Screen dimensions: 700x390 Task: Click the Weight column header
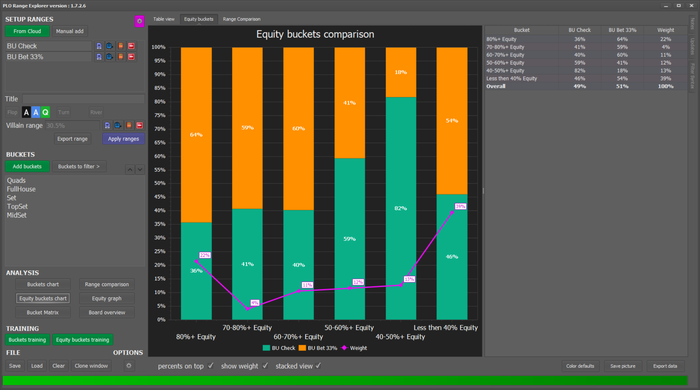(x=665, y=30)
